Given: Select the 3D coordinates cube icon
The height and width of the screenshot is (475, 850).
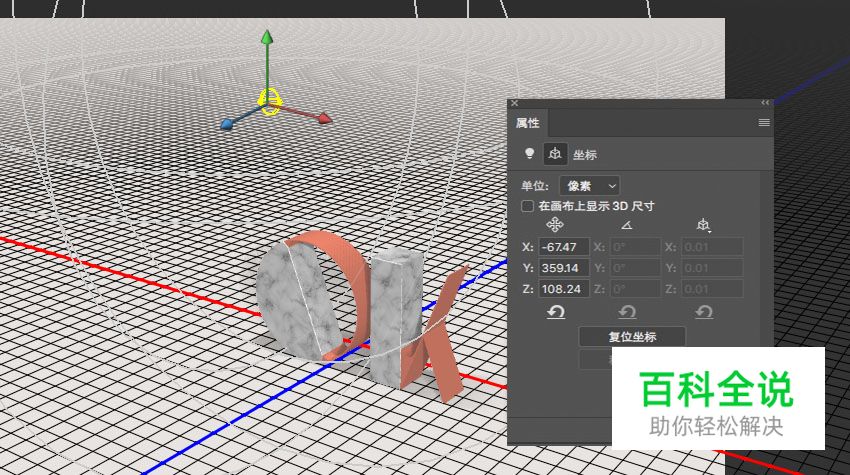Looking at the screenshot, I should pyautogui.click(x=553, y=154).
